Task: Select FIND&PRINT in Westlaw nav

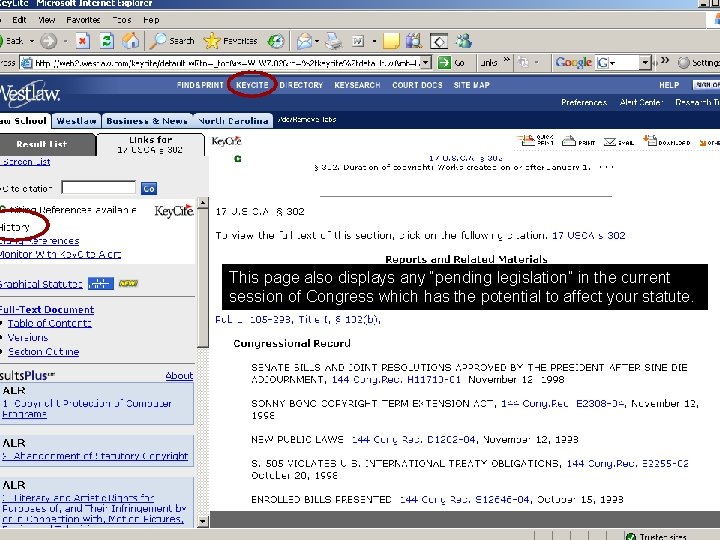Action: click(x=200, y=85)
